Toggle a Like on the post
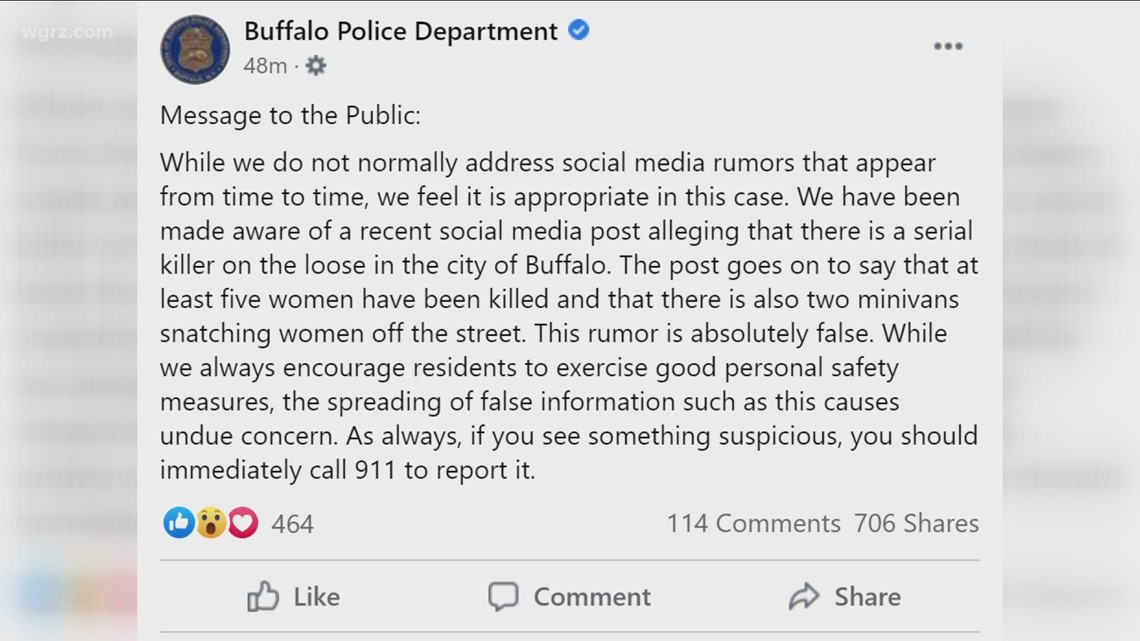This screenshot has width=1140, height=641. click(x=297, y=596)
